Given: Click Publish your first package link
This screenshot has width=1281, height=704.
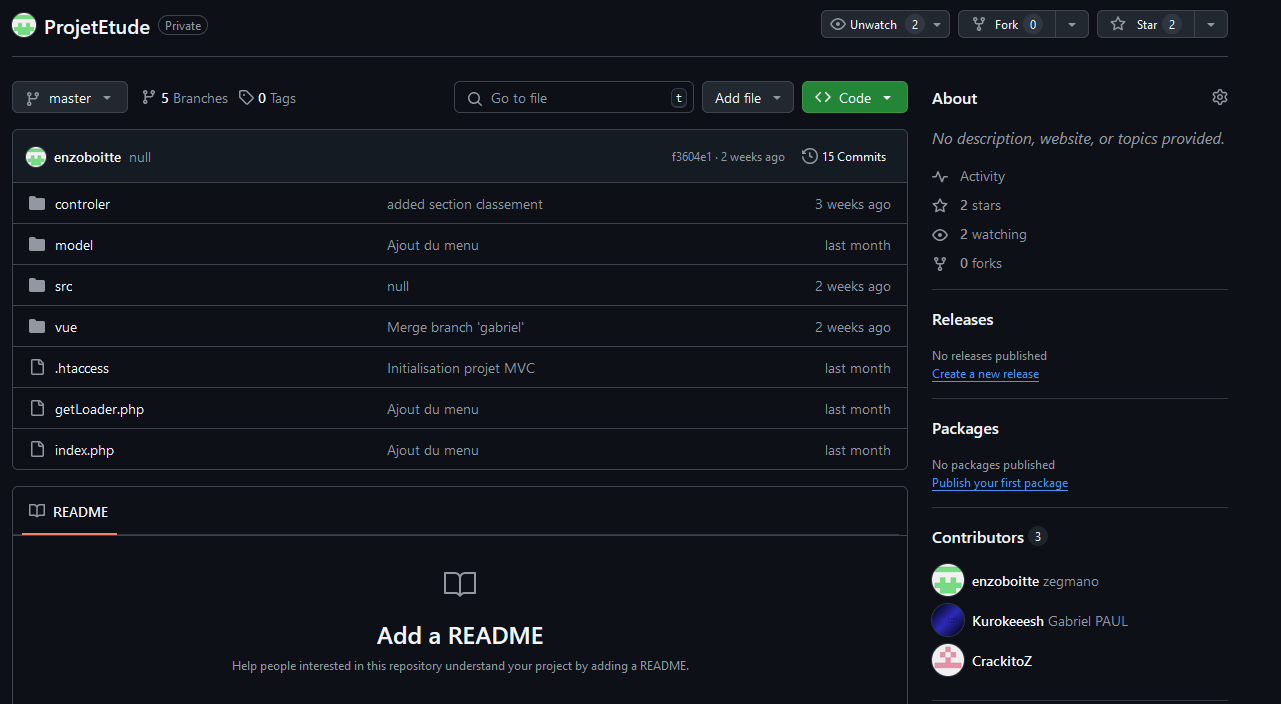Looking at the screenshot, I should coord(1000,483).
